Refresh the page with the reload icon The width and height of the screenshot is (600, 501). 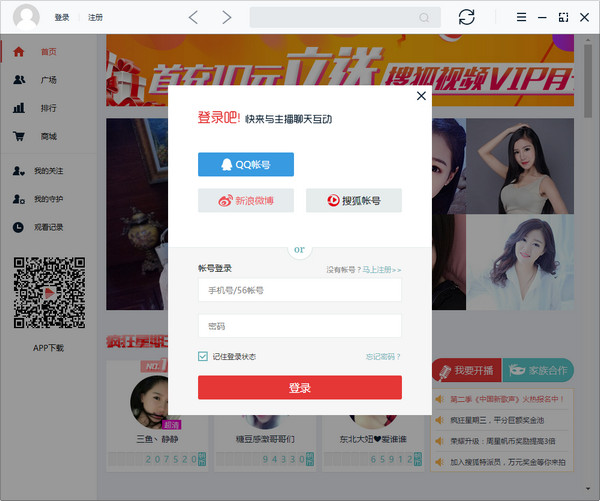click(466, 17)
